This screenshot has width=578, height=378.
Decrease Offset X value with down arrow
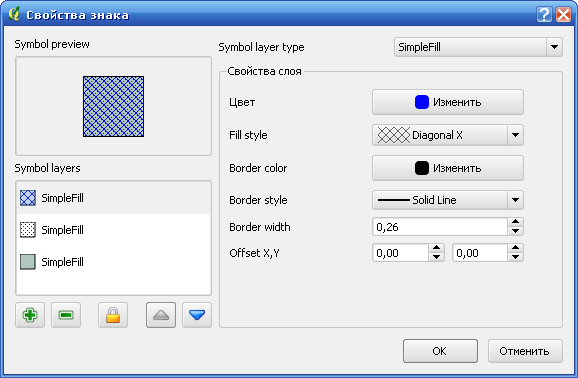(436, 257)
